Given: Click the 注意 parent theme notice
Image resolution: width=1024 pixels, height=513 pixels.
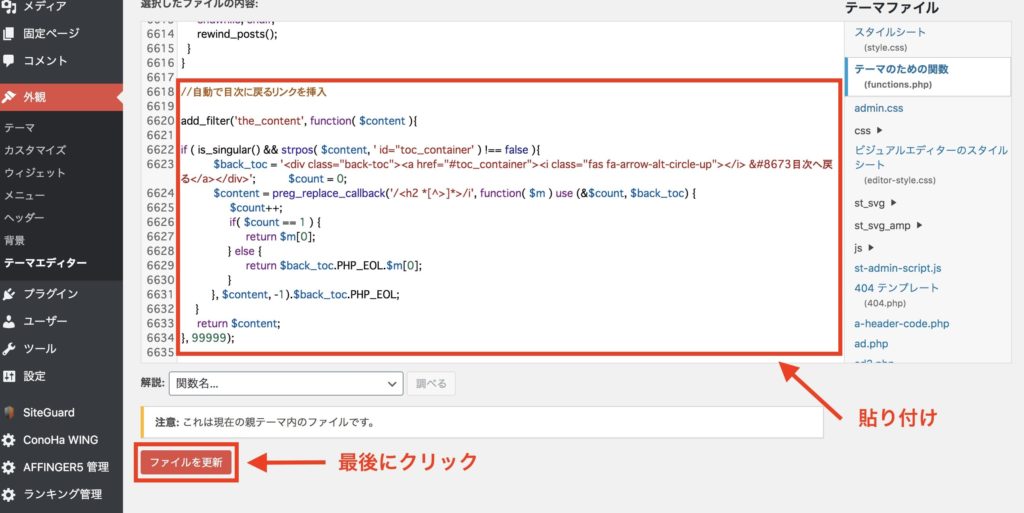Looking at the screenshot, I should coord(483,422).
